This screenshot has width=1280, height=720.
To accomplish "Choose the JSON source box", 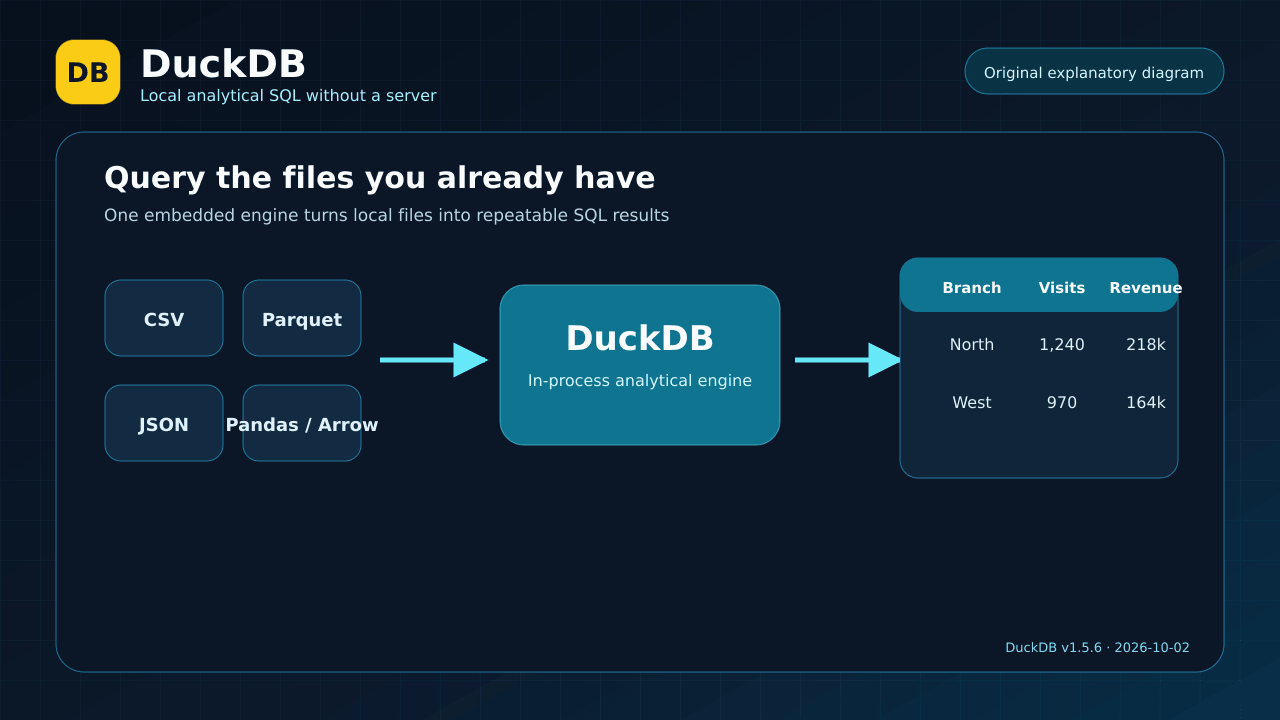I will (x=164, y=424).
